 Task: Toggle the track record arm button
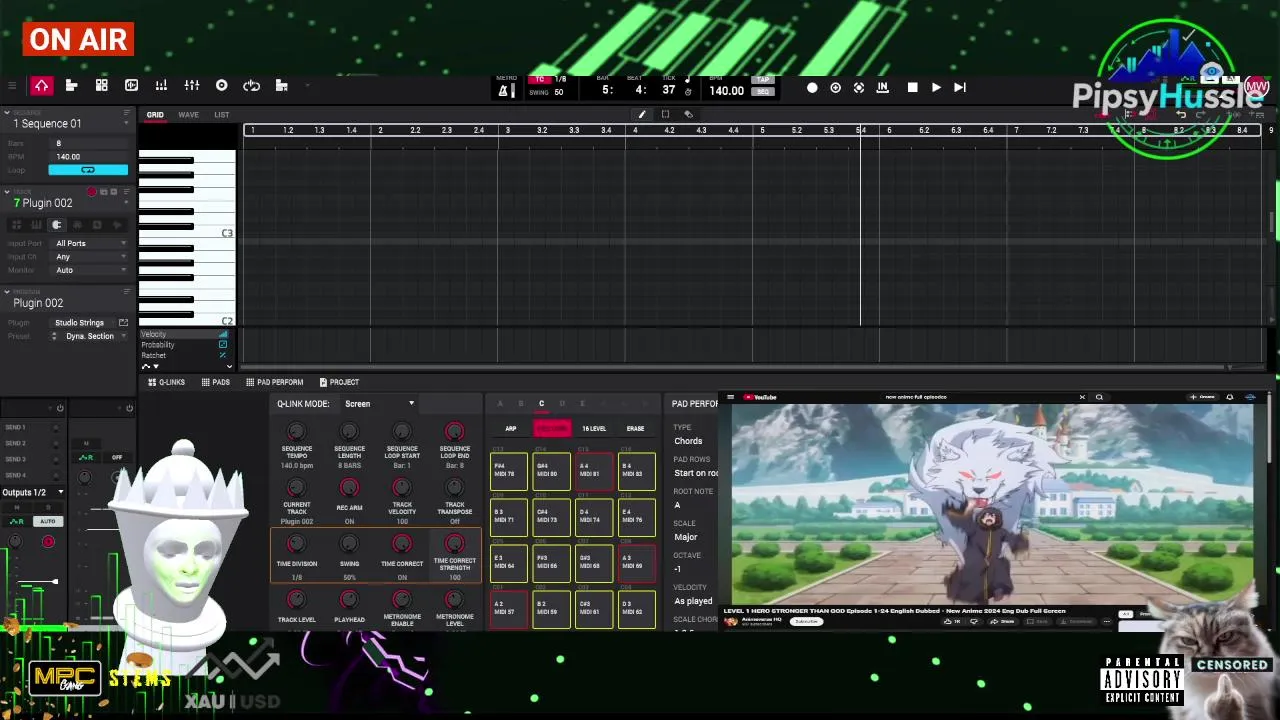(x=92, y=191)
